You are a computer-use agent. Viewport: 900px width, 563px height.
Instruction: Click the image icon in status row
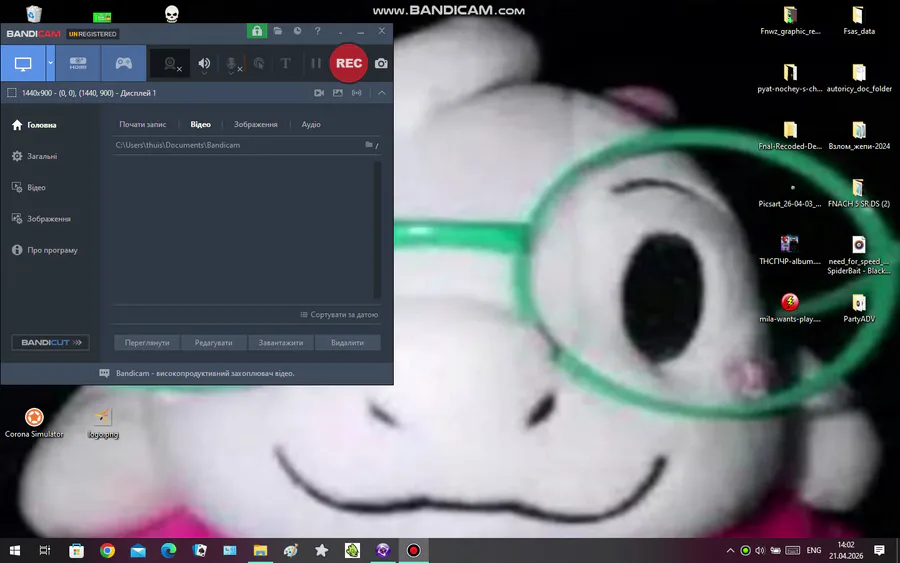point(338,93)
